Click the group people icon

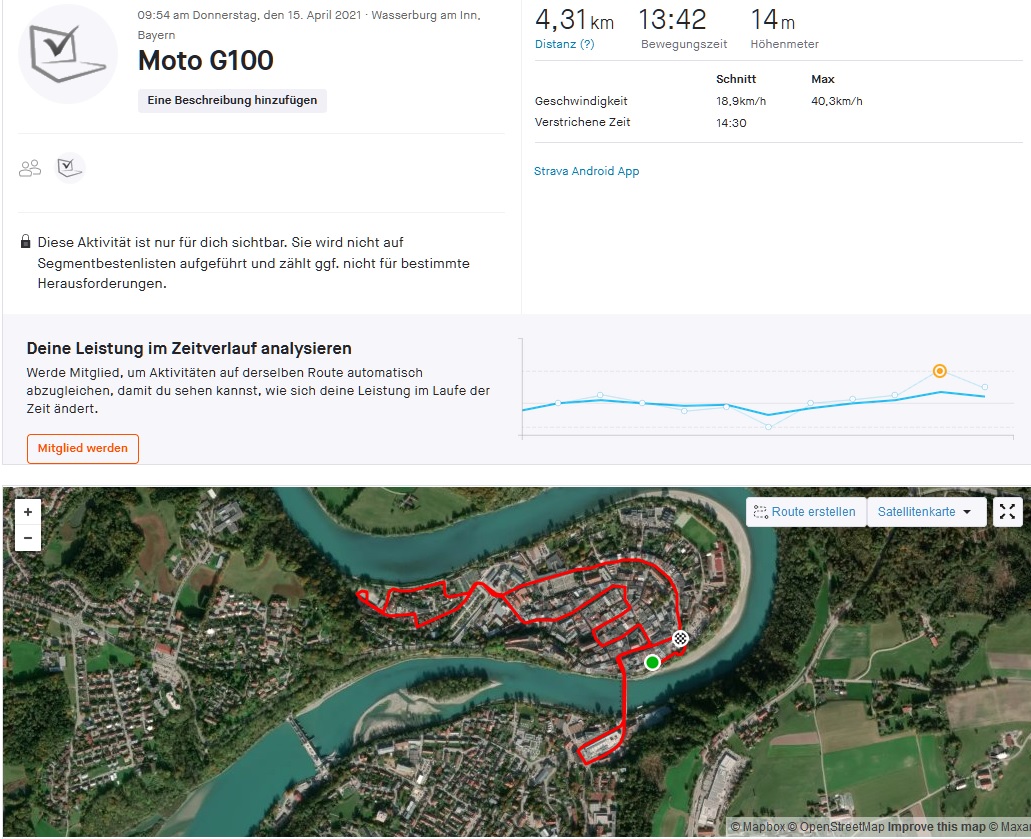point(30,168)
